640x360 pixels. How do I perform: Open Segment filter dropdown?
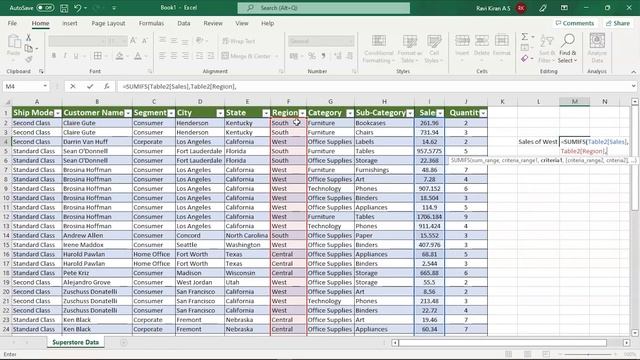pyautogui.click(x=171, y=113)
